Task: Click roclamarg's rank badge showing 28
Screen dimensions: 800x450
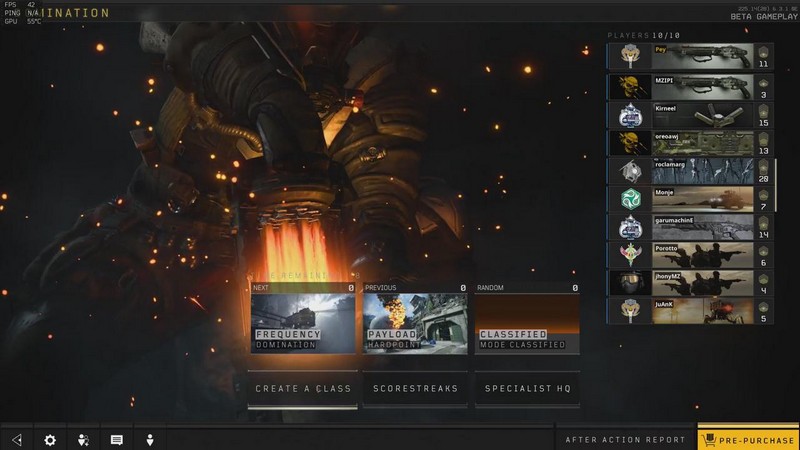Action: pyautogui.click(x=763, y=170)
